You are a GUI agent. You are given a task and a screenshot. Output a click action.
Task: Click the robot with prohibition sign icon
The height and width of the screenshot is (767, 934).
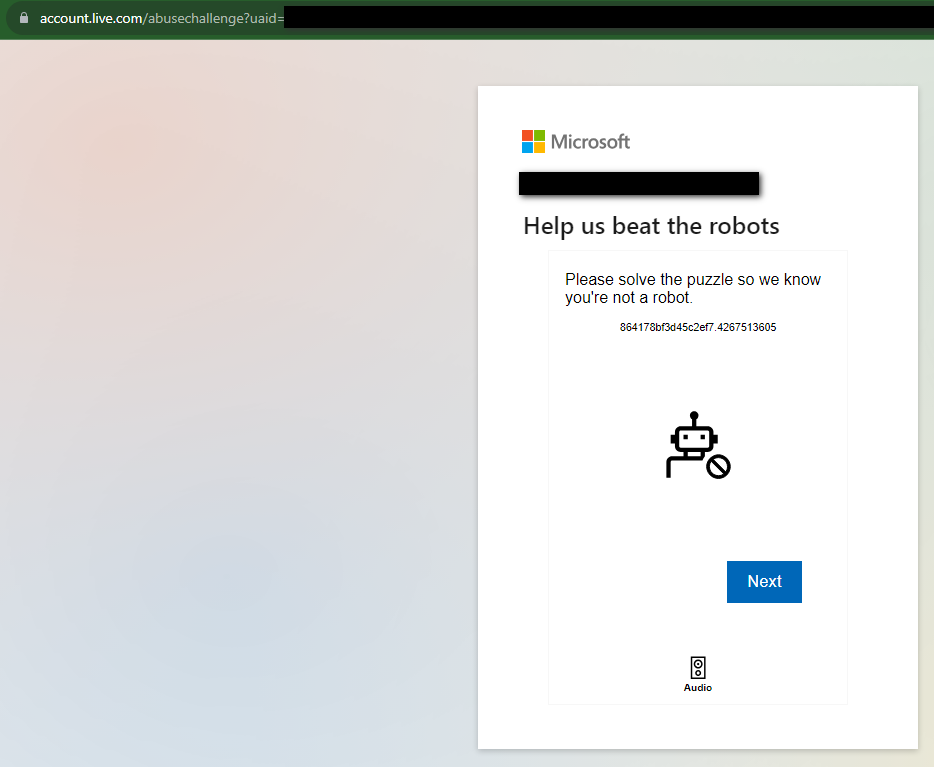point(698,445)
